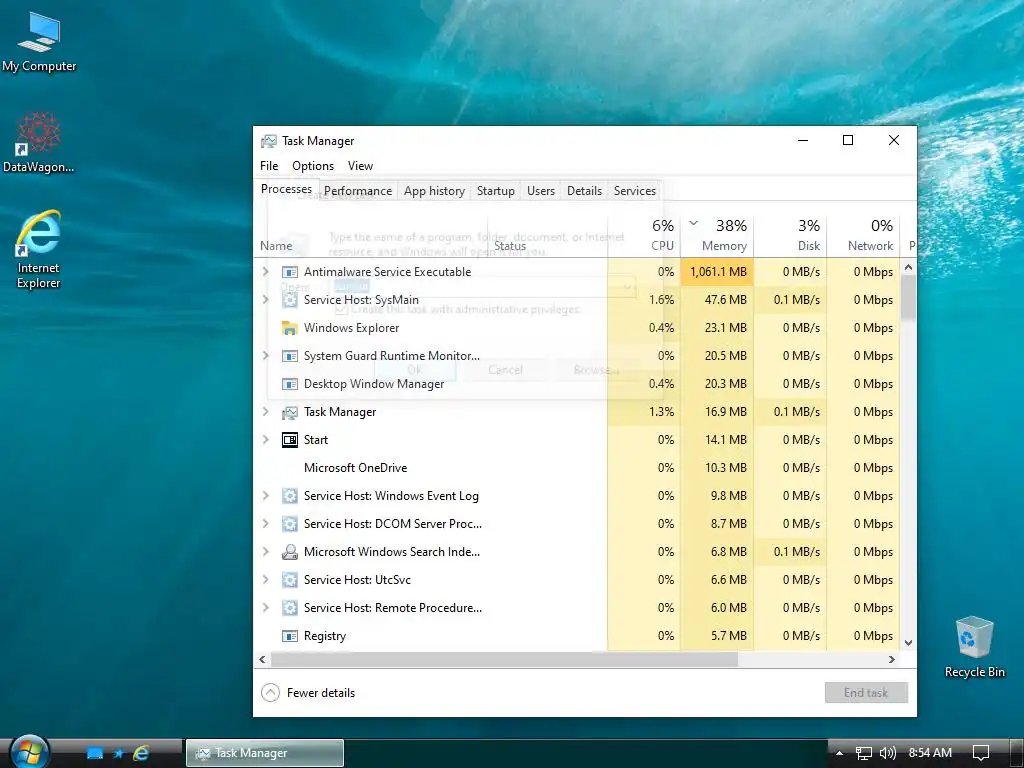Expand Service Host: Remote Procedure row
This screenshot has height=768, width=1024.
click(265, 608)
